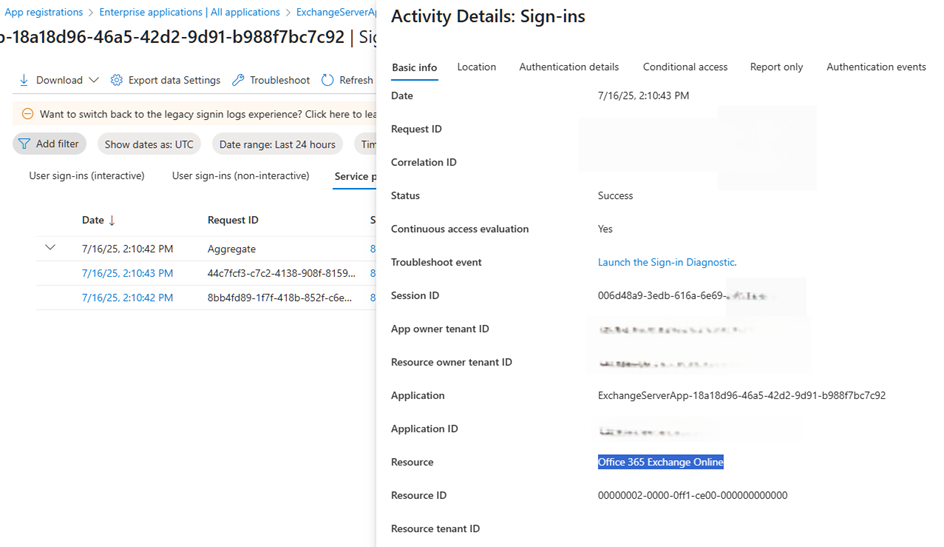Viewport: 944px width, 547px height.
Task: Click the Troubleshoot wrench icon
Action: pos(238,80)
